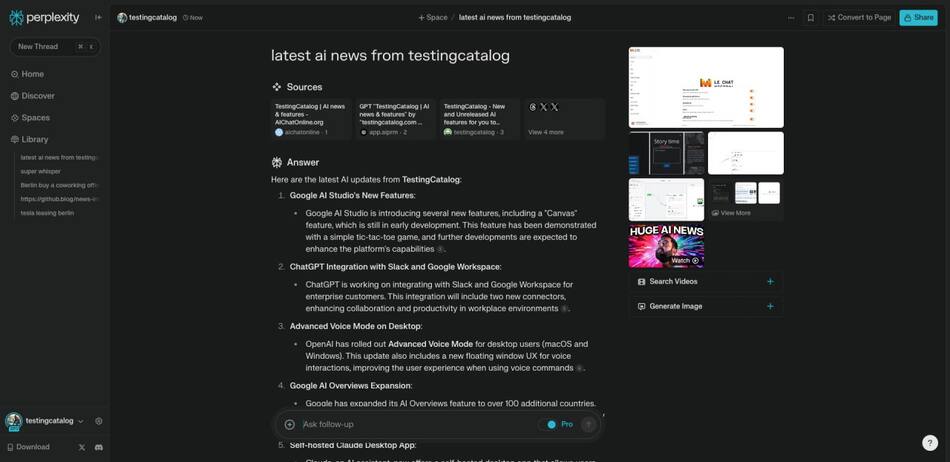Expand Search Videos with plus icon

coord(770,282)
